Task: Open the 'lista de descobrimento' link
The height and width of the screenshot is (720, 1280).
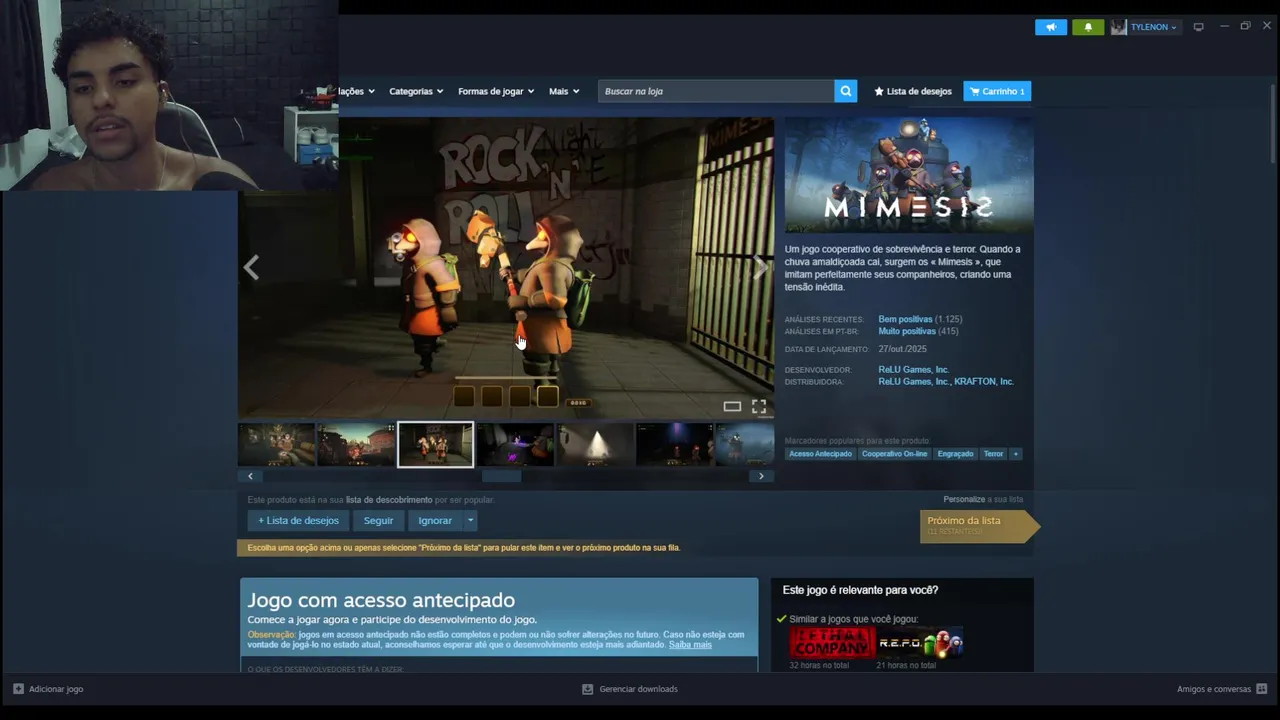Action: pyautogui.click(x=389, y=500)
